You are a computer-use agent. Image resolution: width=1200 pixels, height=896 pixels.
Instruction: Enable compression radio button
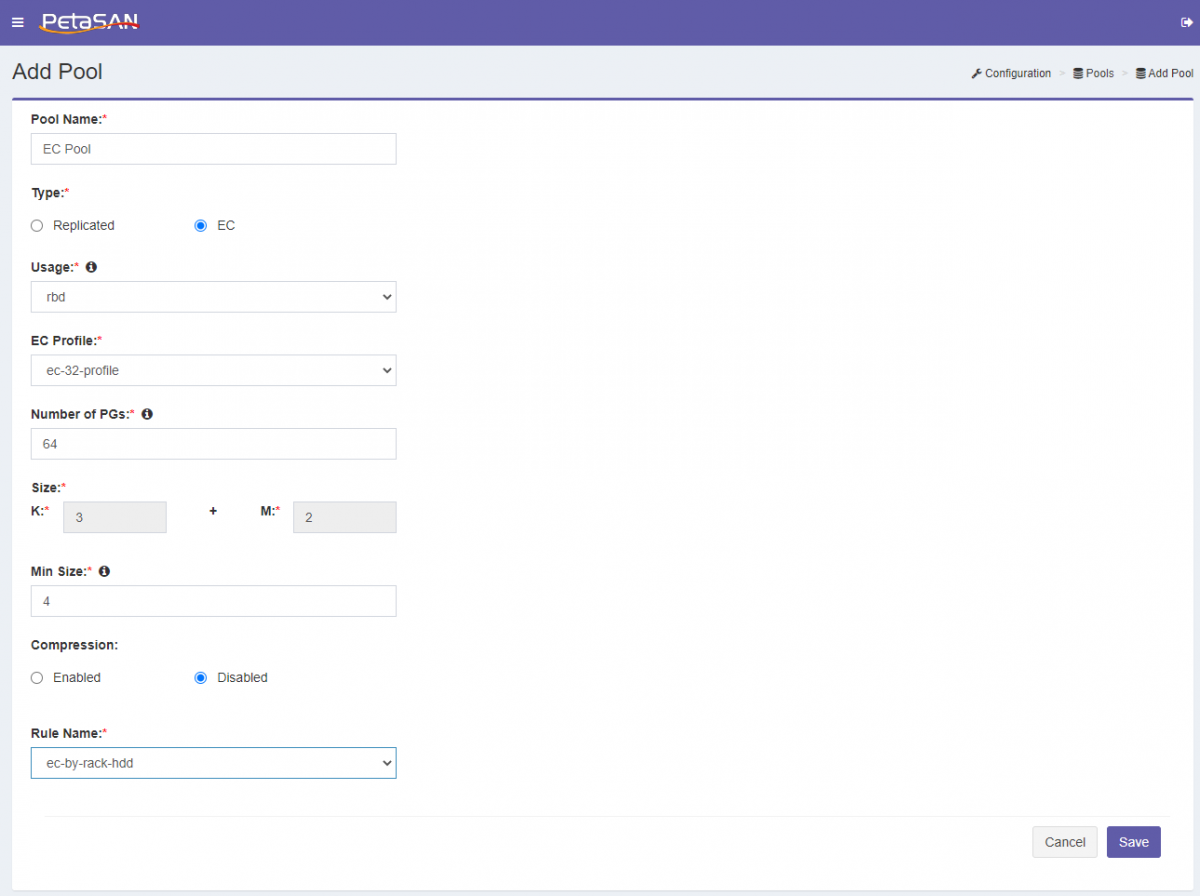point(37,678)
